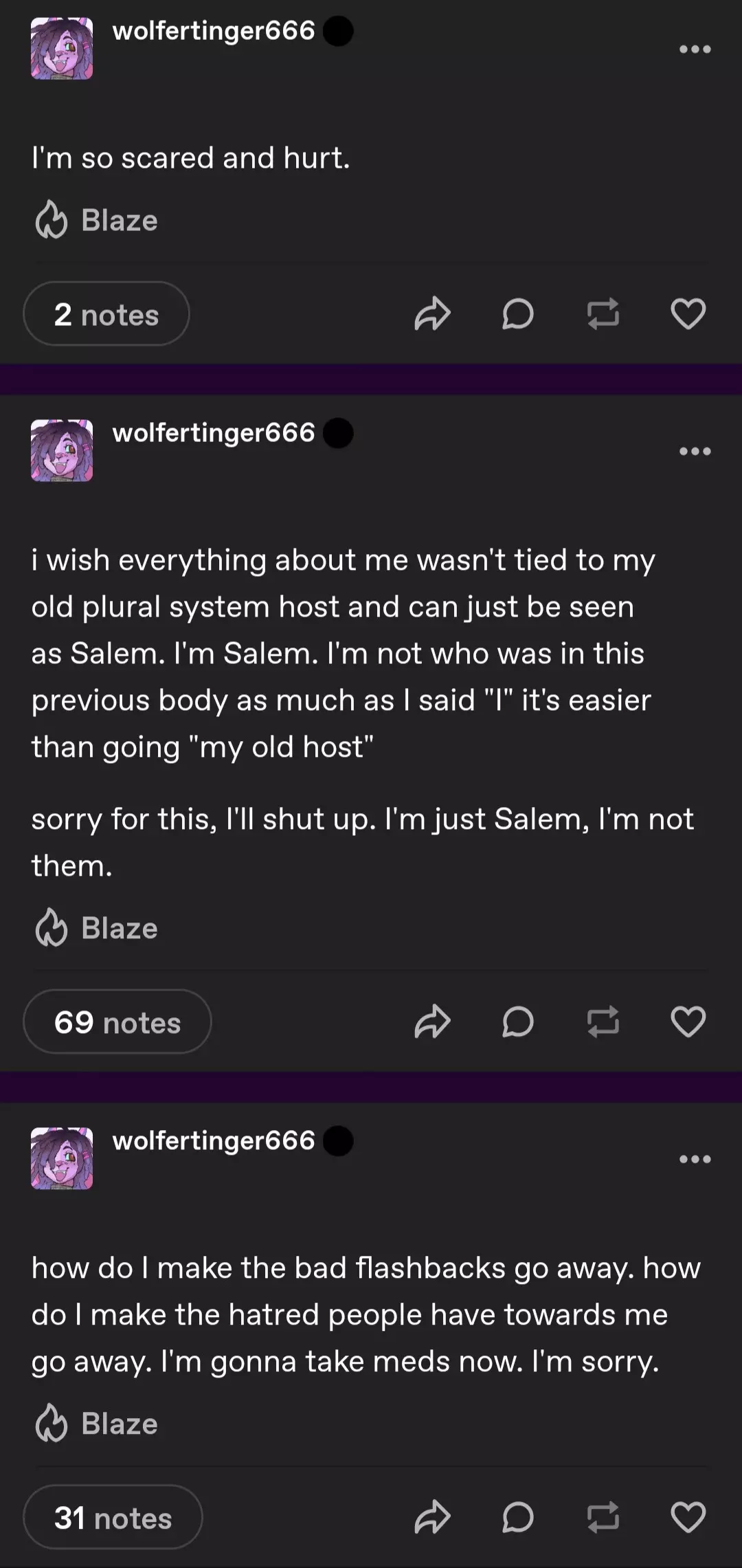Open replies on the 69 notes post
Image resolution: width=742 pixels, height=1568 pixels.
pos(517,1022)
